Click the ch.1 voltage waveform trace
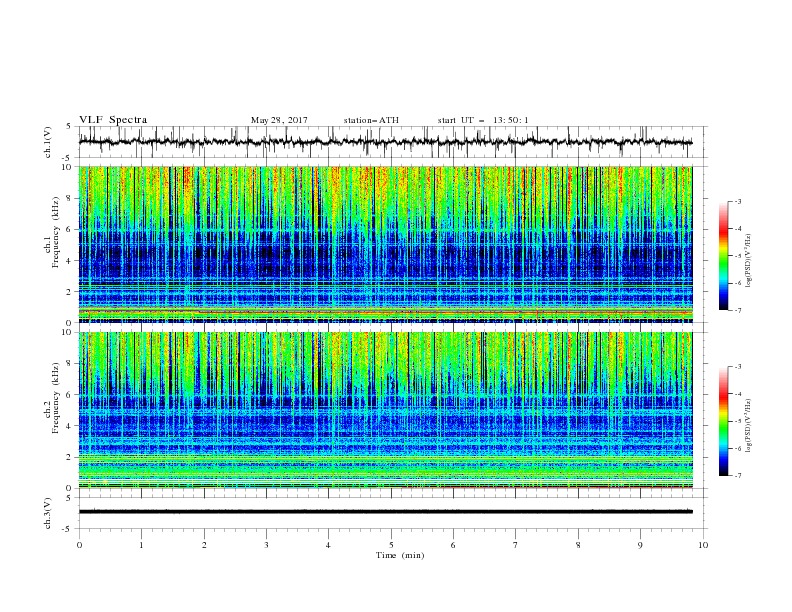The image size is (792, 612). [385, 142]
